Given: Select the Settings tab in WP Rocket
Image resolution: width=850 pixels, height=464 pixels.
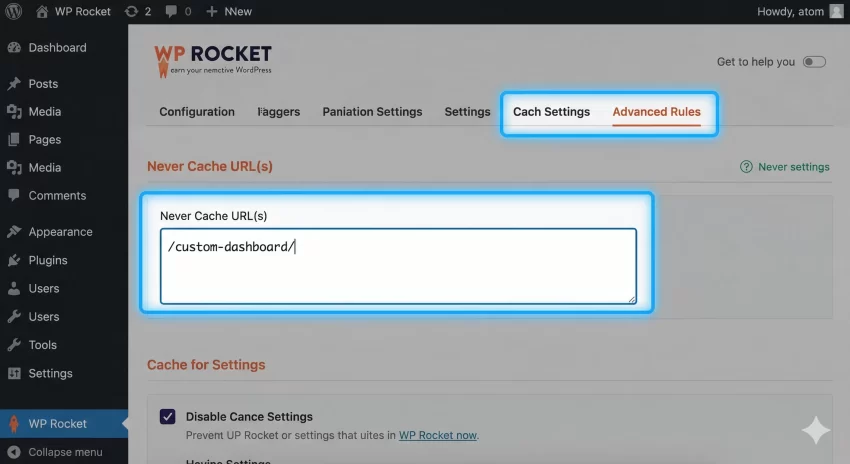Looking at the screenshot, I should tap(467, 112).
